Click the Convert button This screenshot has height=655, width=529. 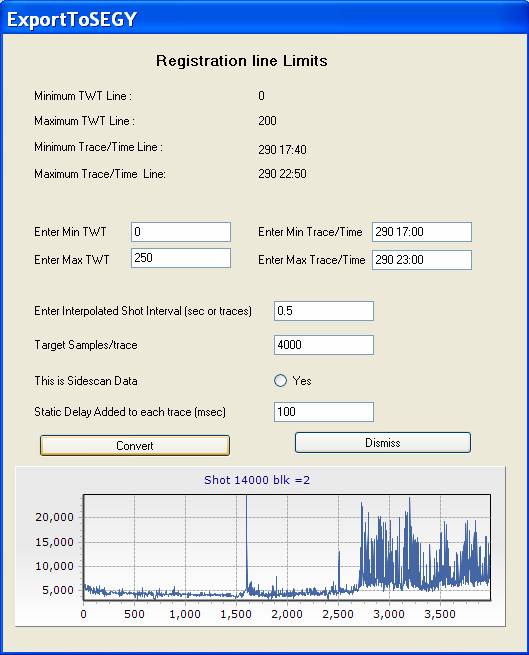pos(135,445)
